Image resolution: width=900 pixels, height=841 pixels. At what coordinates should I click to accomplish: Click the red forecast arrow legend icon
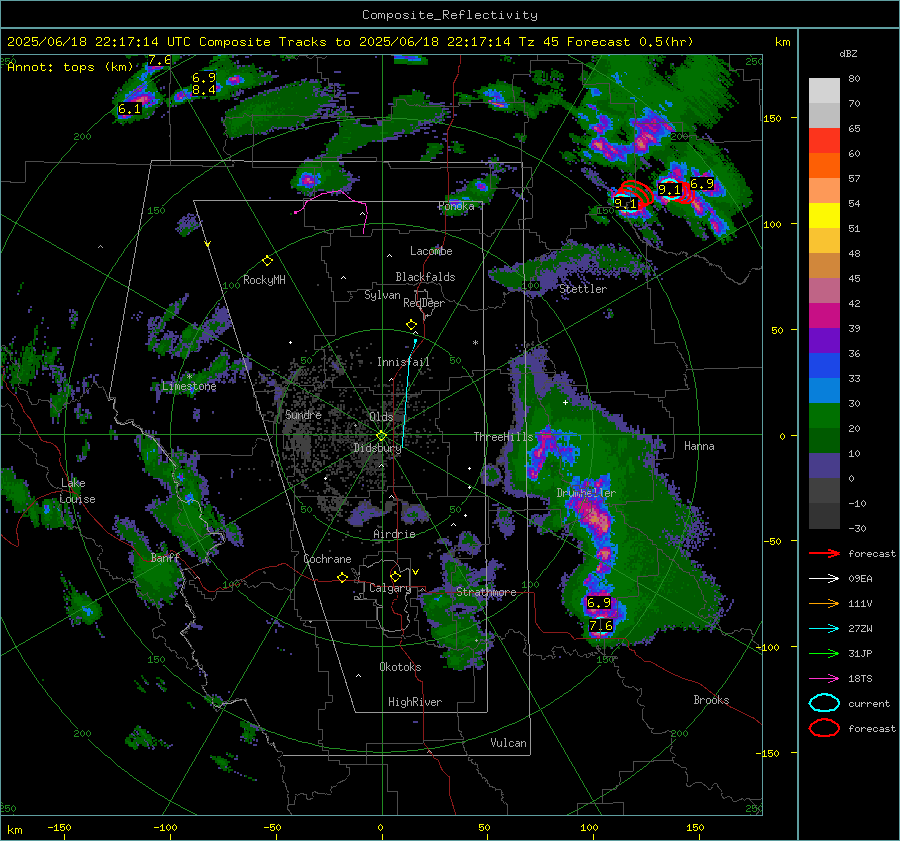click(824, 553)
